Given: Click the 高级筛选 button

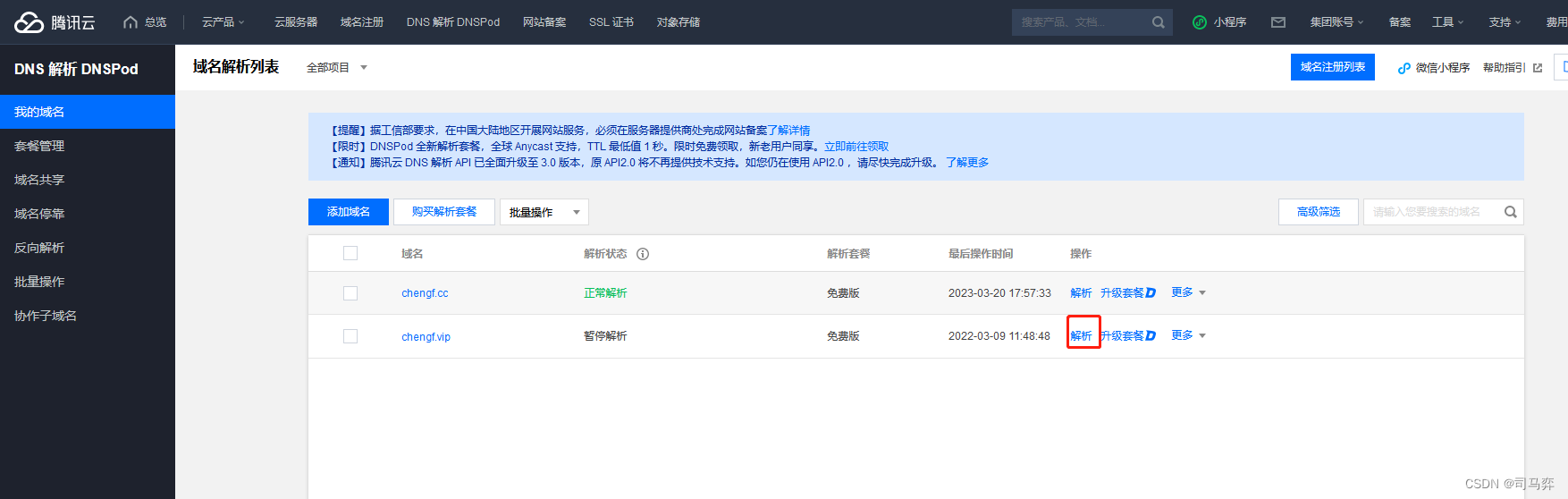Looking at the screenshot, I should 1319,212.
